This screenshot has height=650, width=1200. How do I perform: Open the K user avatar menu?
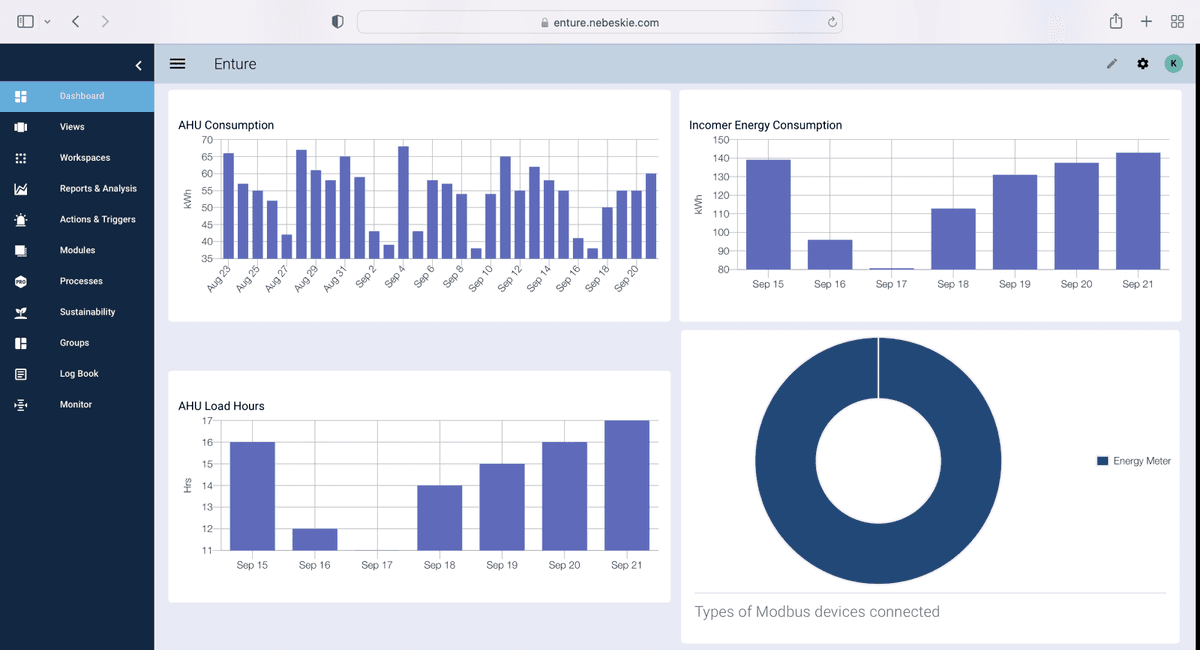[1173, 63]
